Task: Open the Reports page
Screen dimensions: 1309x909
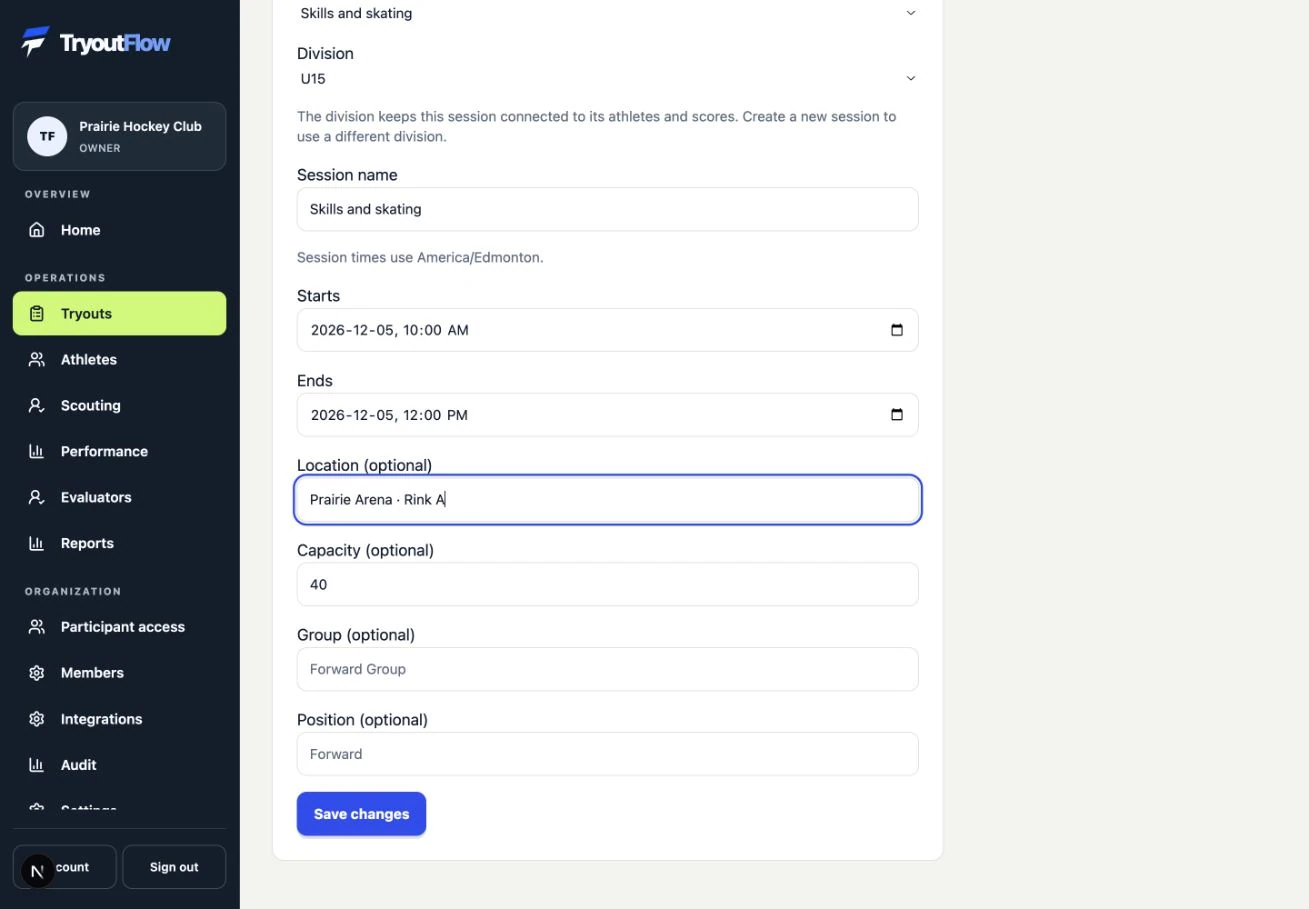Action: 119,544
